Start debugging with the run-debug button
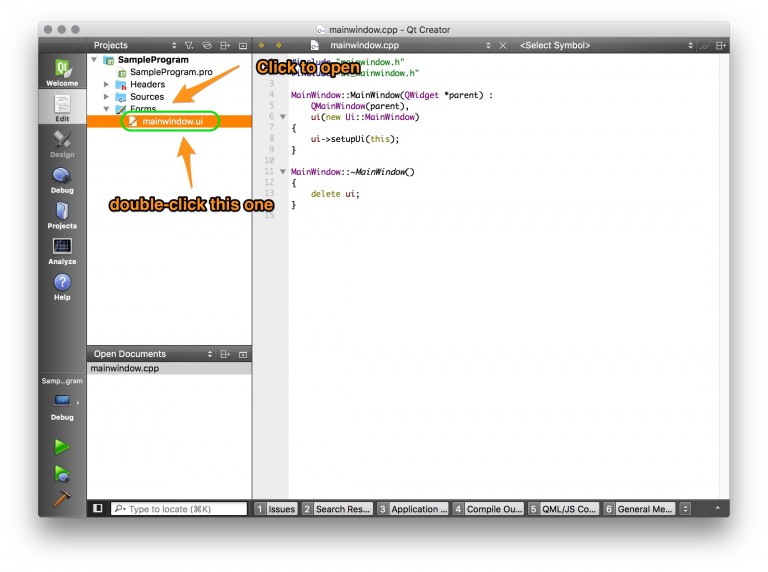Image resolution: width=768 pixels, height=572 pixels. point(62,473)
